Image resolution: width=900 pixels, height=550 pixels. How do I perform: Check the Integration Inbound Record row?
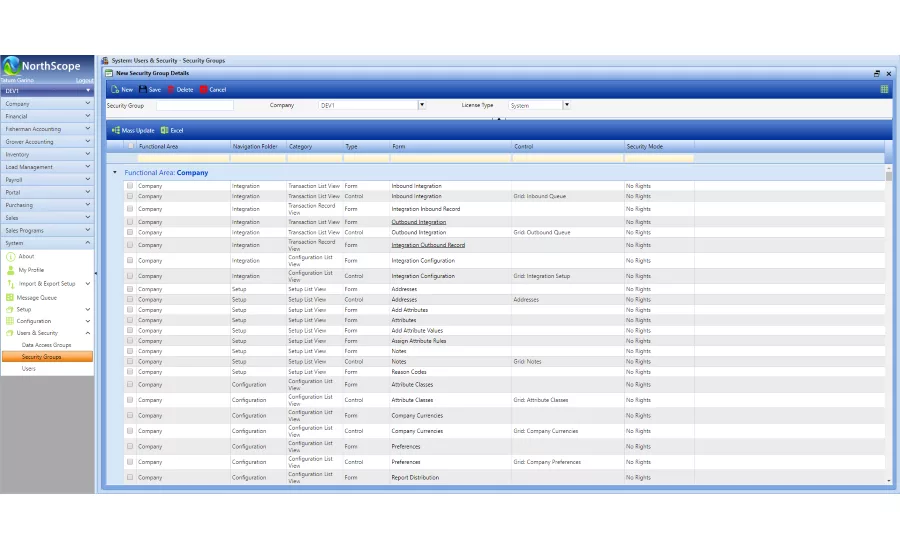pyautogui.click(x=130, y=209)
